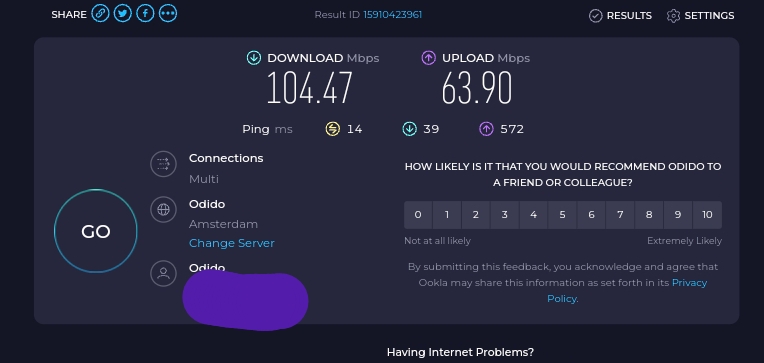Image resolution: width=764 pixels, height=363 pixels.
Task: Copy the share link icon
Action: [100, 14]
